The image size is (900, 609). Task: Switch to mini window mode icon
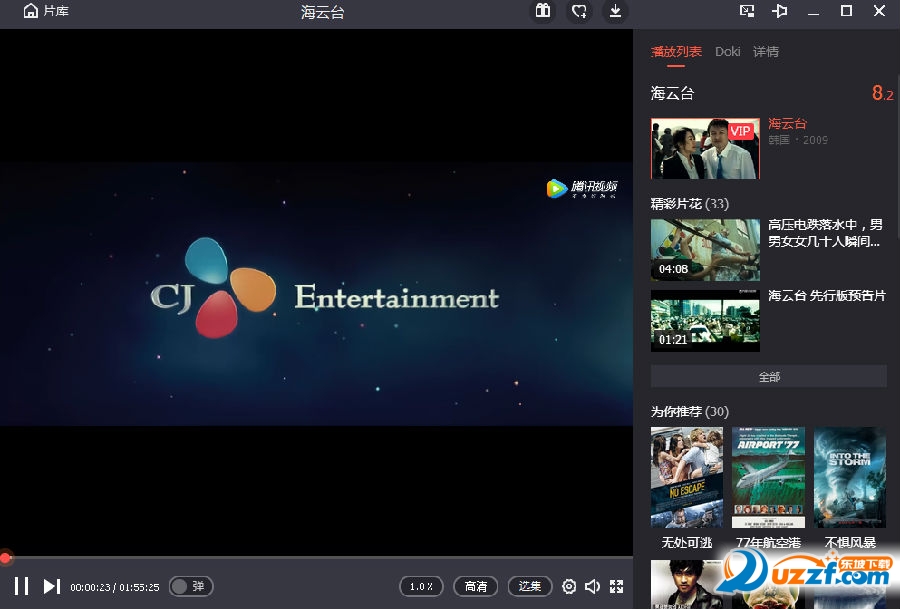point(747,11)
